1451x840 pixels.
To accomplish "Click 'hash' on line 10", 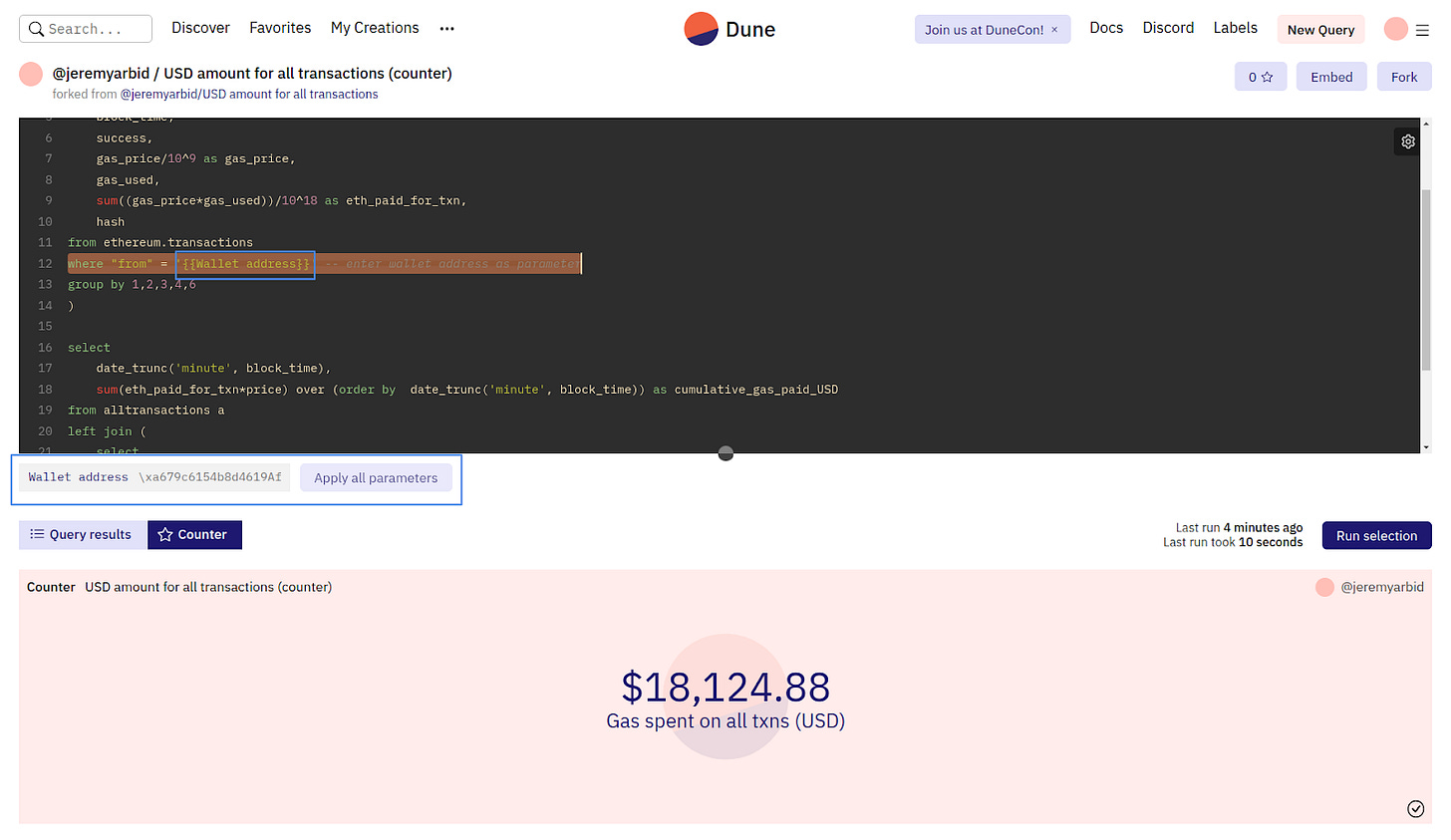I will [111, 222].
